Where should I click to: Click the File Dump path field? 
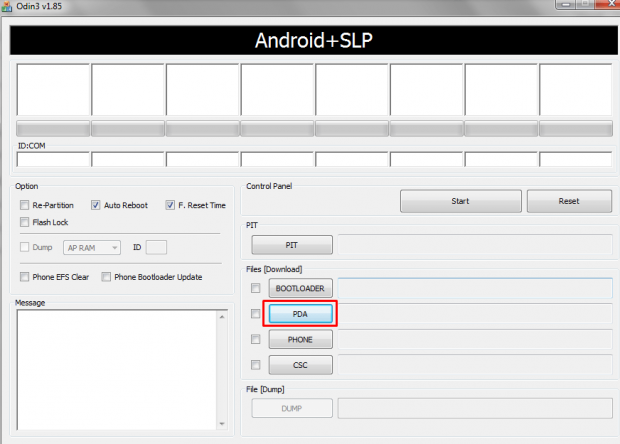click(475, 408)
